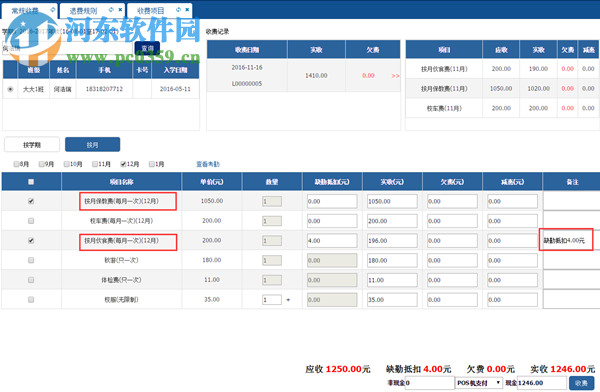Viewport: 600px width, 392px height.
Task: Click the 查询 search button
Action: point(147,48)
